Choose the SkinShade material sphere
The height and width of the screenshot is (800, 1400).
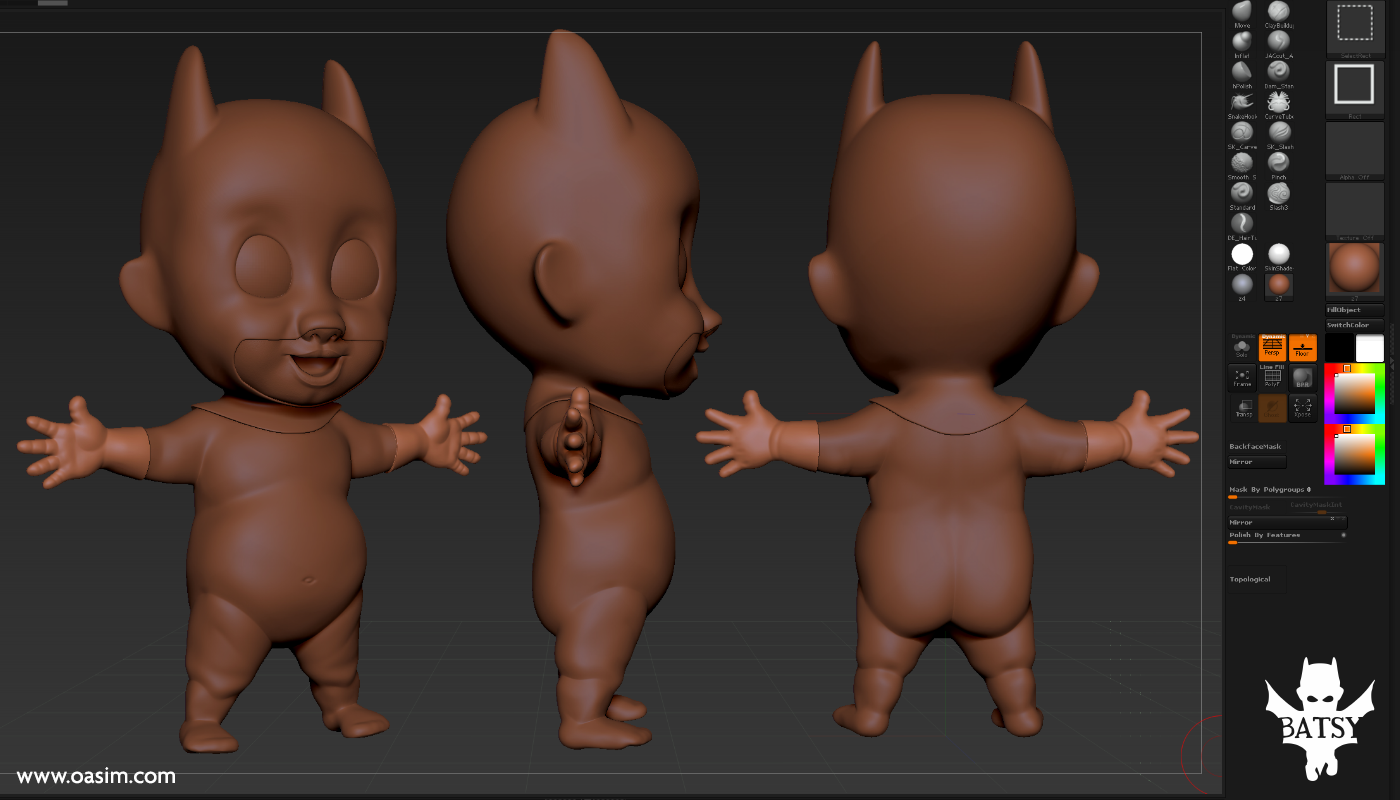point(1278,253)
